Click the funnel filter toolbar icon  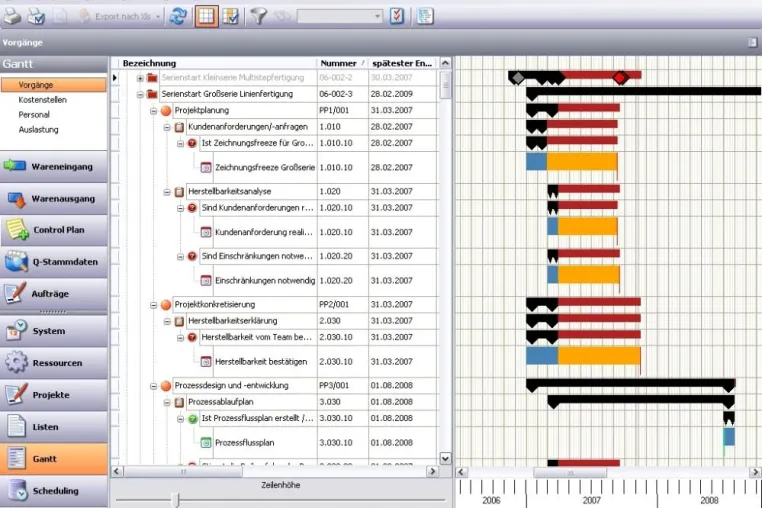[x=259, y=16]
